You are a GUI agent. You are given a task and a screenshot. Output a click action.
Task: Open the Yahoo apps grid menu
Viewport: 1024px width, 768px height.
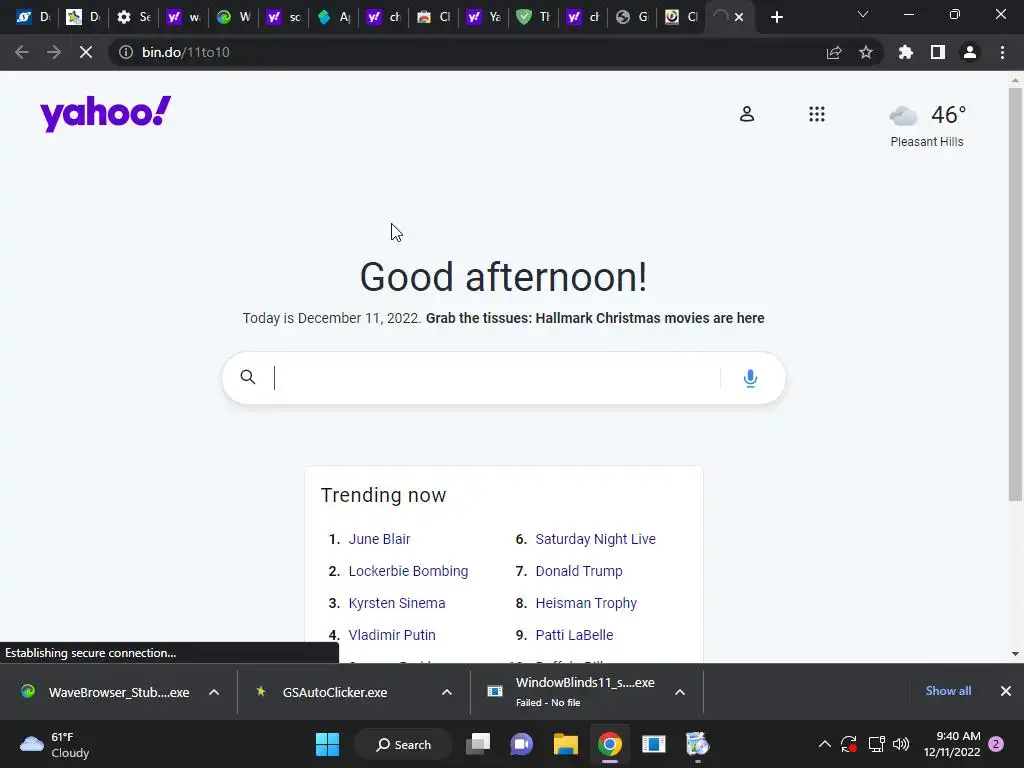816,114
